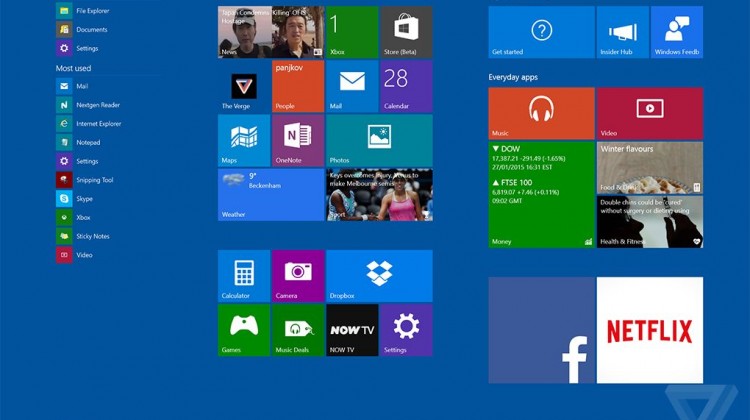Open the NOW TV tile
This screenshot has width=750, height=420.
[x=352, y=330]
